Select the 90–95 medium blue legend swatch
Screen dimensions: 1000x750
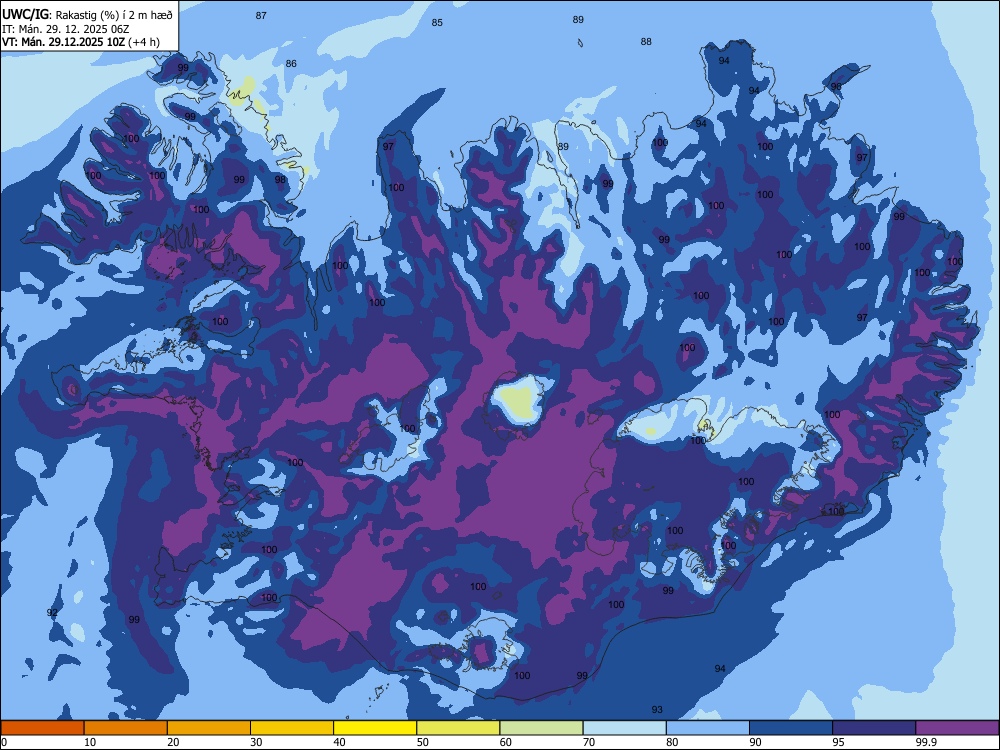791,728
